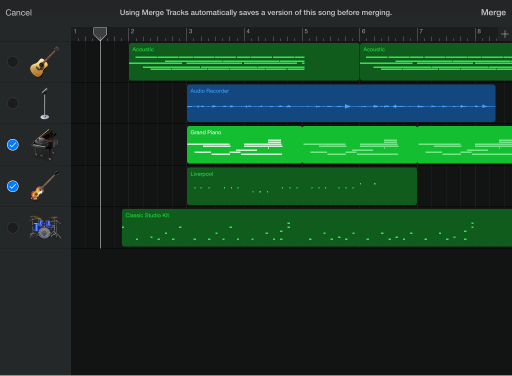Click the playhead marker on the ruler

(x=100, y=34)
